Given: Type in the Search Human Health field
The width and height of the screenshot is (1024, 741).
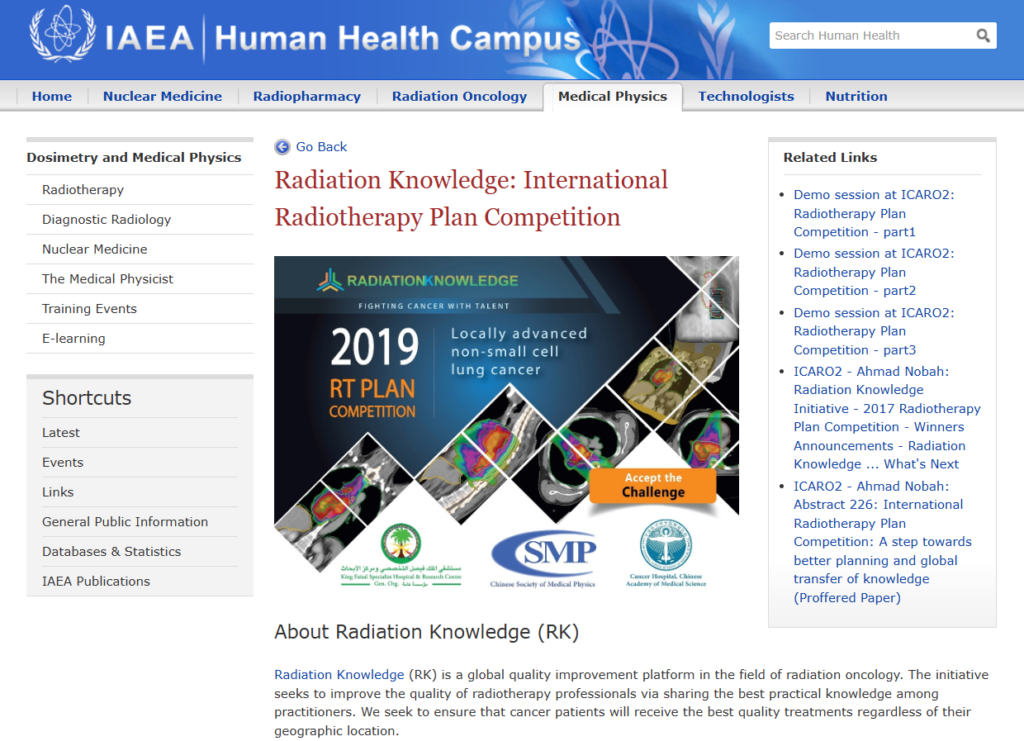Looking at the screenshot, I should [870, 36].
